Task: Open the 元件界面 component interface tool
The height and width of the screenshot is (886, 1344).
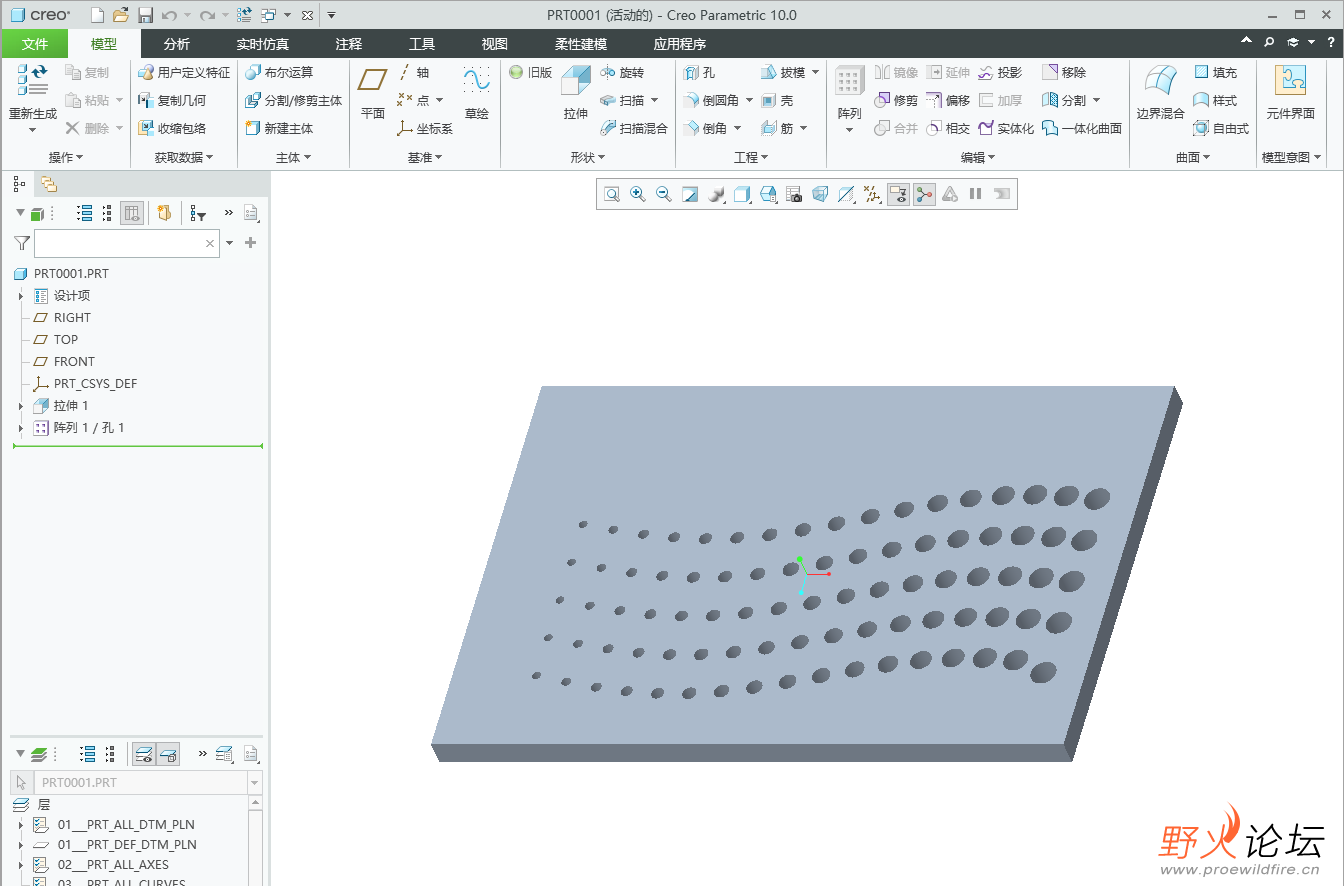Action: [1290, 92]
